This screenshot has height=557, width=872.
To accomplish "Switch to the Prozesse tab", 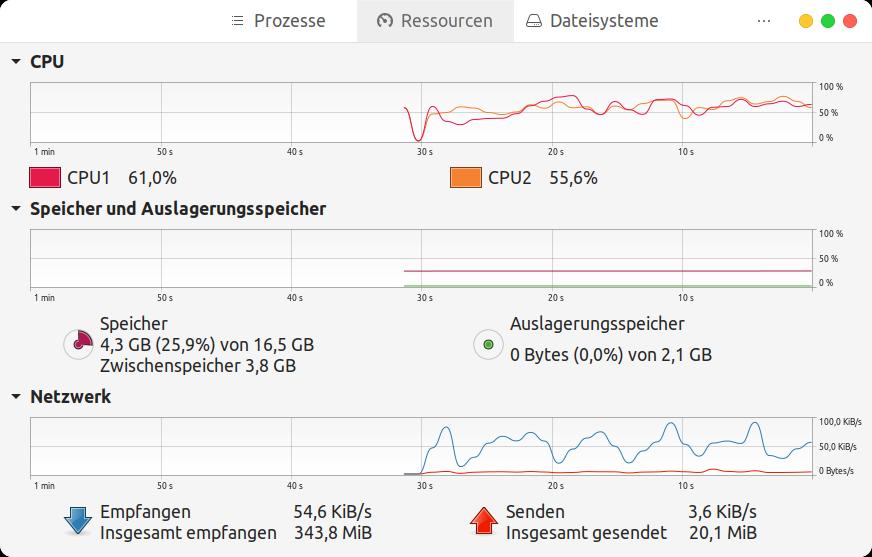I will click(x=278, y=21).
